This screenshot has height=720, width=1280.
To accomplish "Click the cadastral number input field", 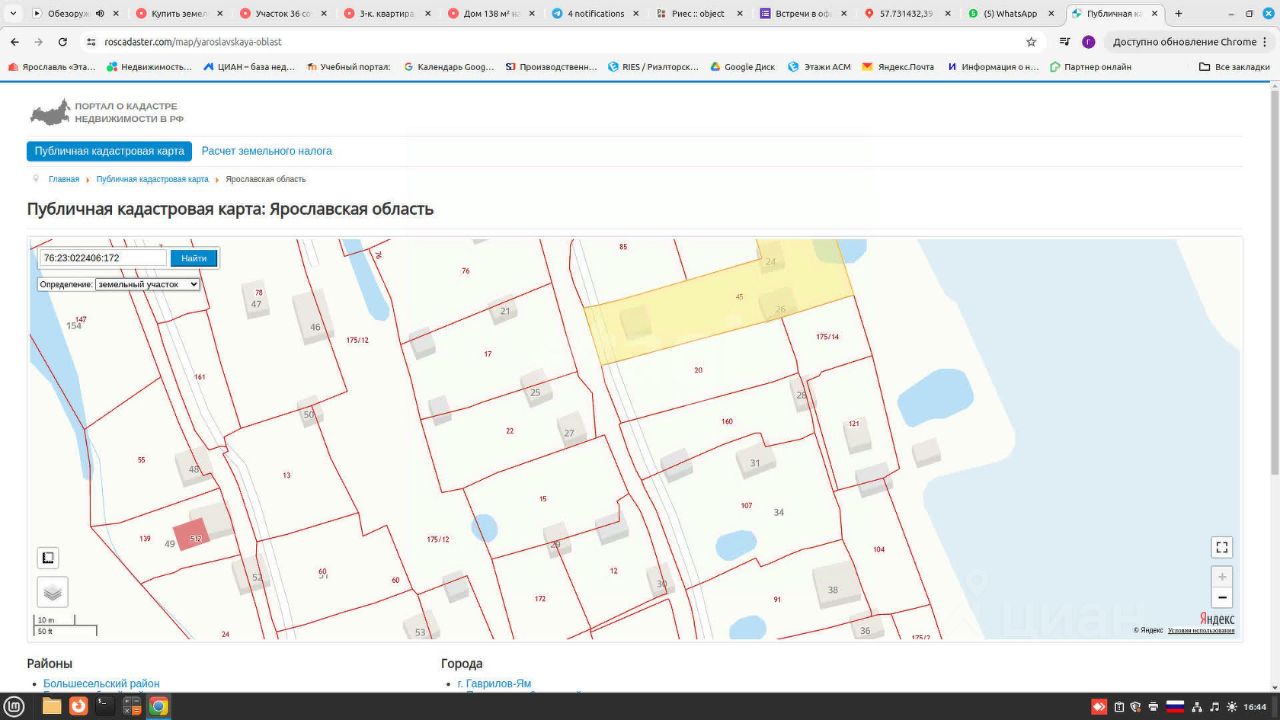I will click(103, 258).
